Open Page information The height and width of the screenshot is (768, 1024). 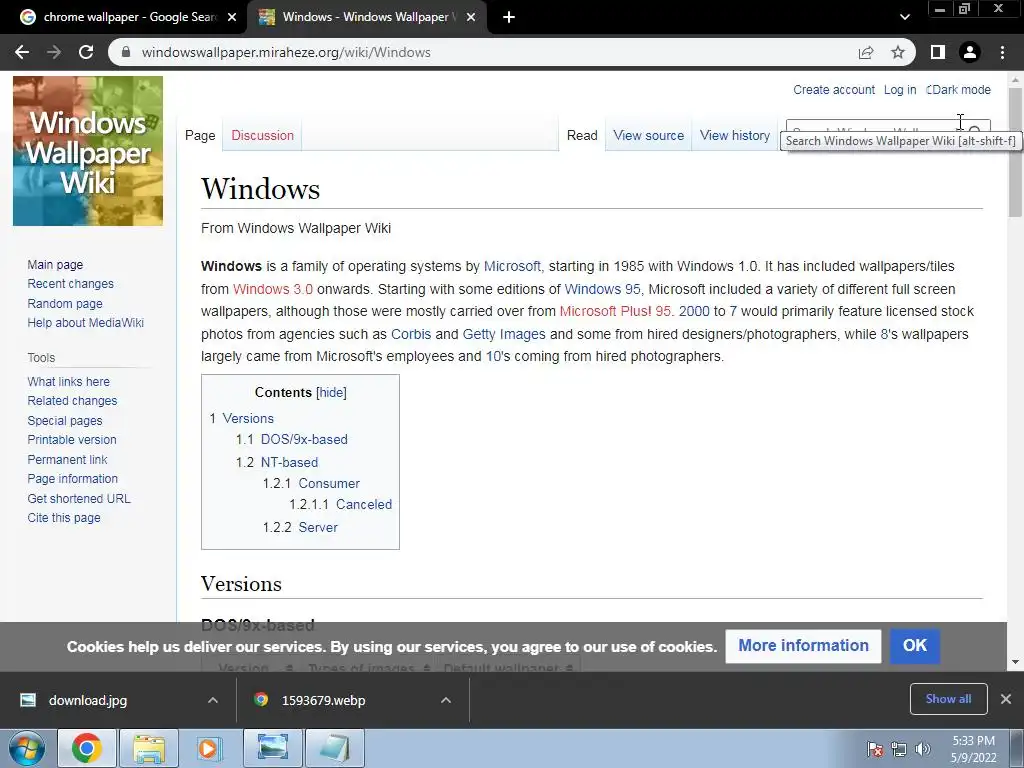72,479
